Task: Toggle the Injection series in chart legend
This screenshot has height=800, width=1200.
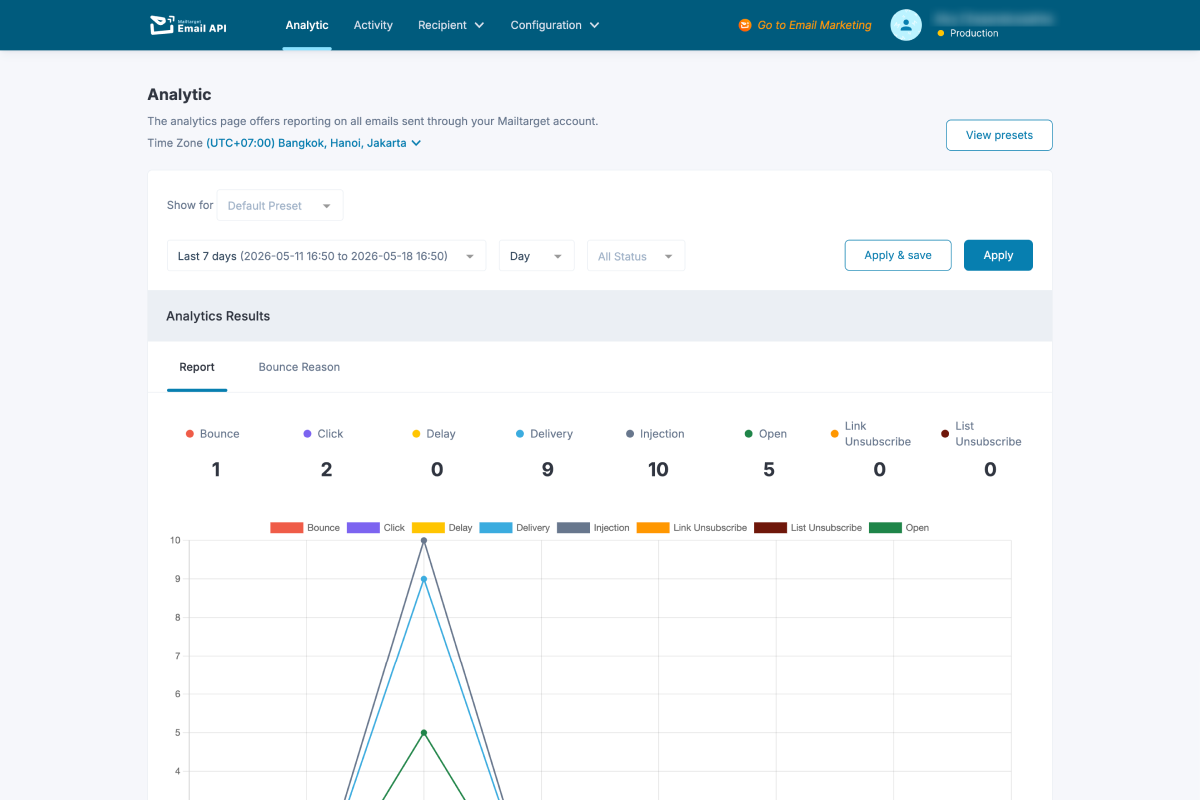Action: pyautogui.click(x=593, y=528)
